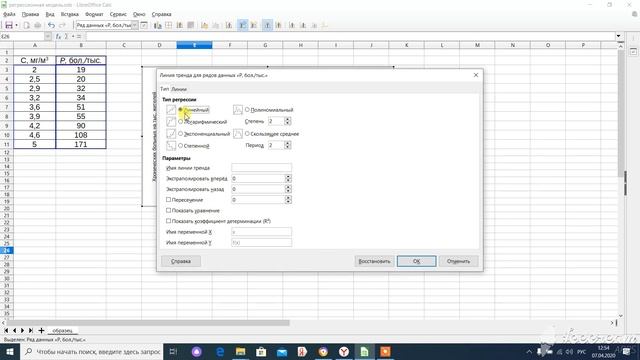Click the chart type icon
The height and width of the screenshot is (360, 640).
[158, 25]
